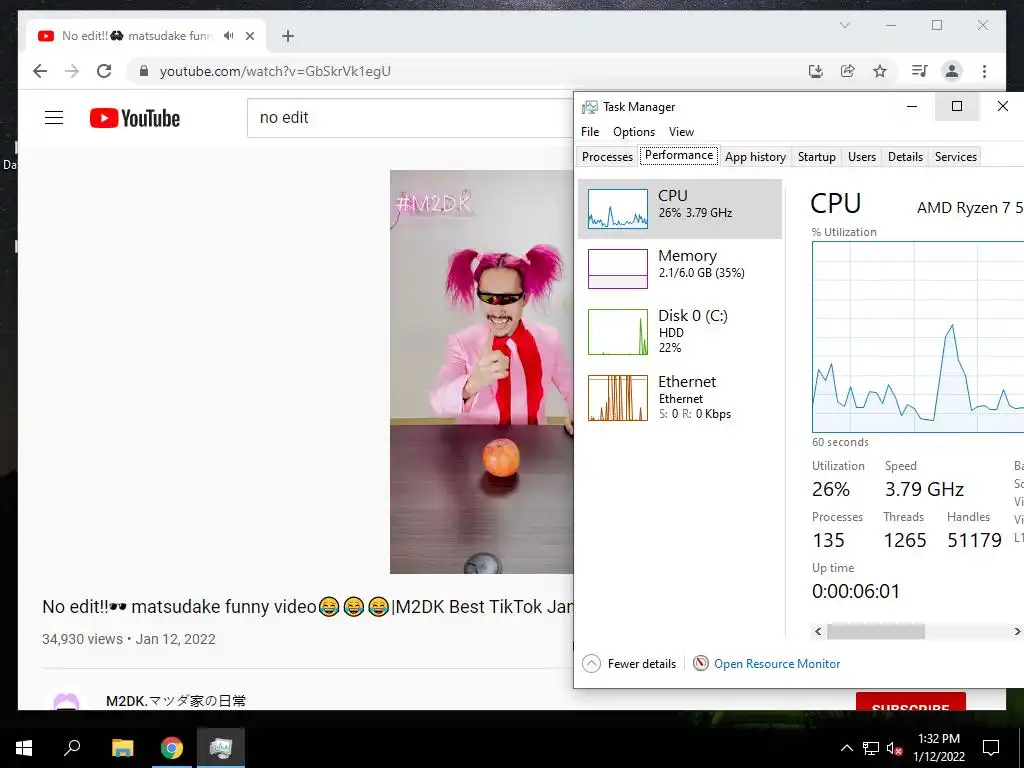1024x768 pixels.
Task: Click scrollbar right arrow in Task Manager
Action: tap(1017, 632)
